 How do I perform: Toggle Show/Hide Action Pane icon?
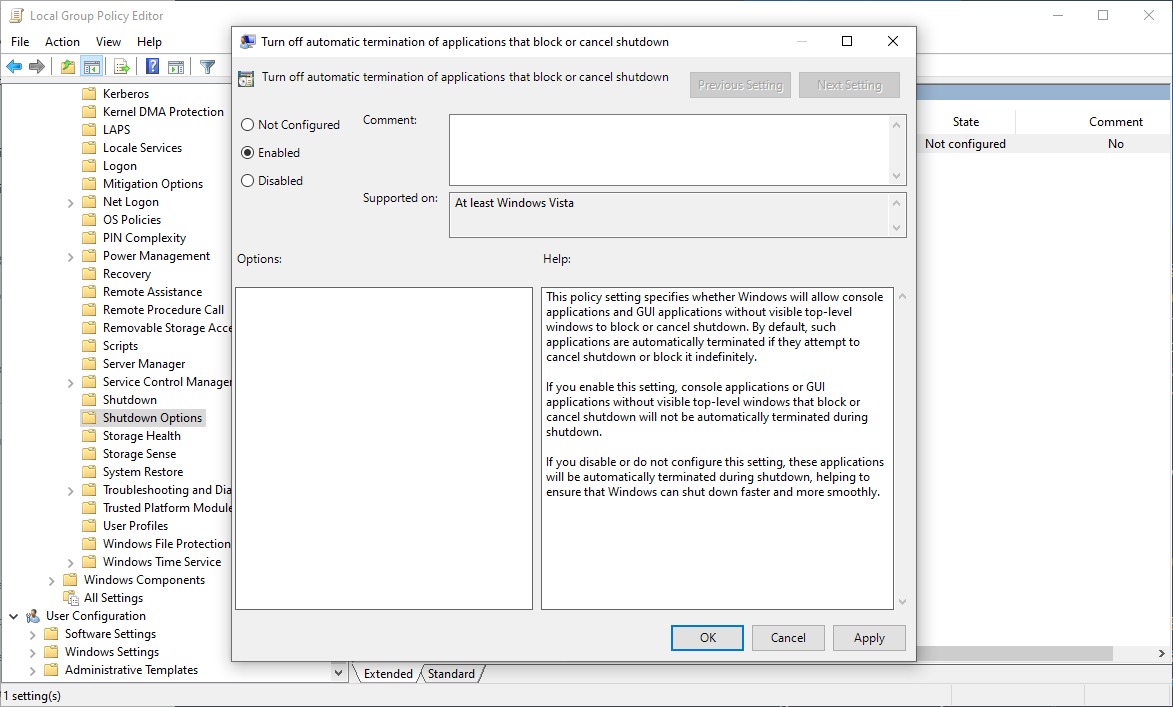[x=176, y=67]
